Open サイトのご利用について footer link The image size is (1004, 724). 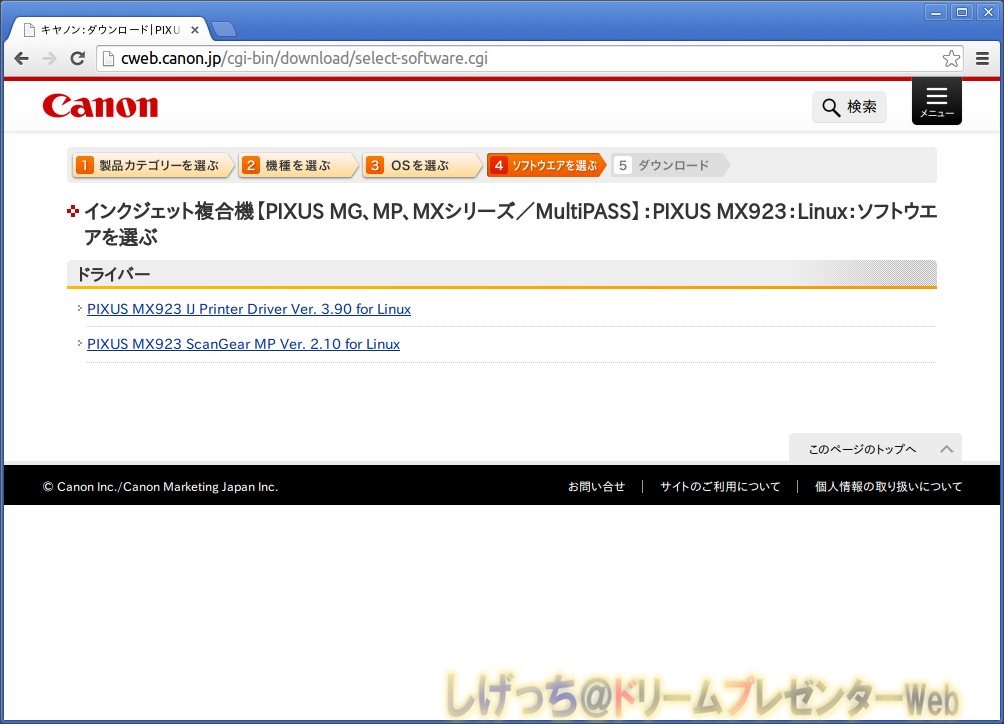tap(720, 487)
